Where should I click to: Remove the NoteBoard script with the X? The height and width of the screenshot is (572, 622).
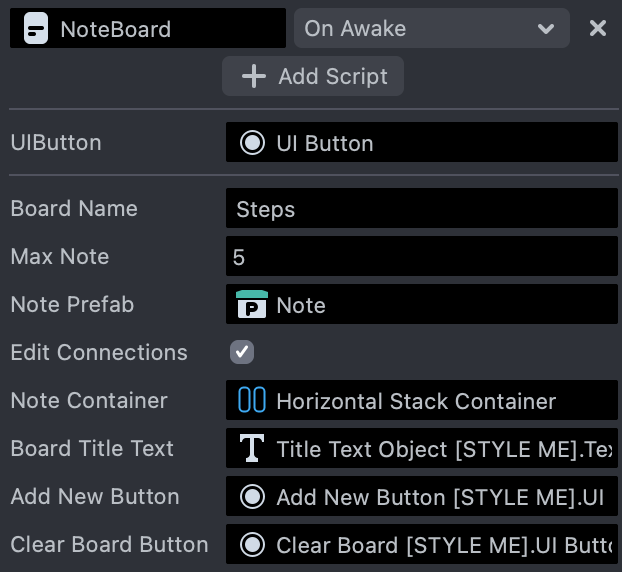[598, 28]
